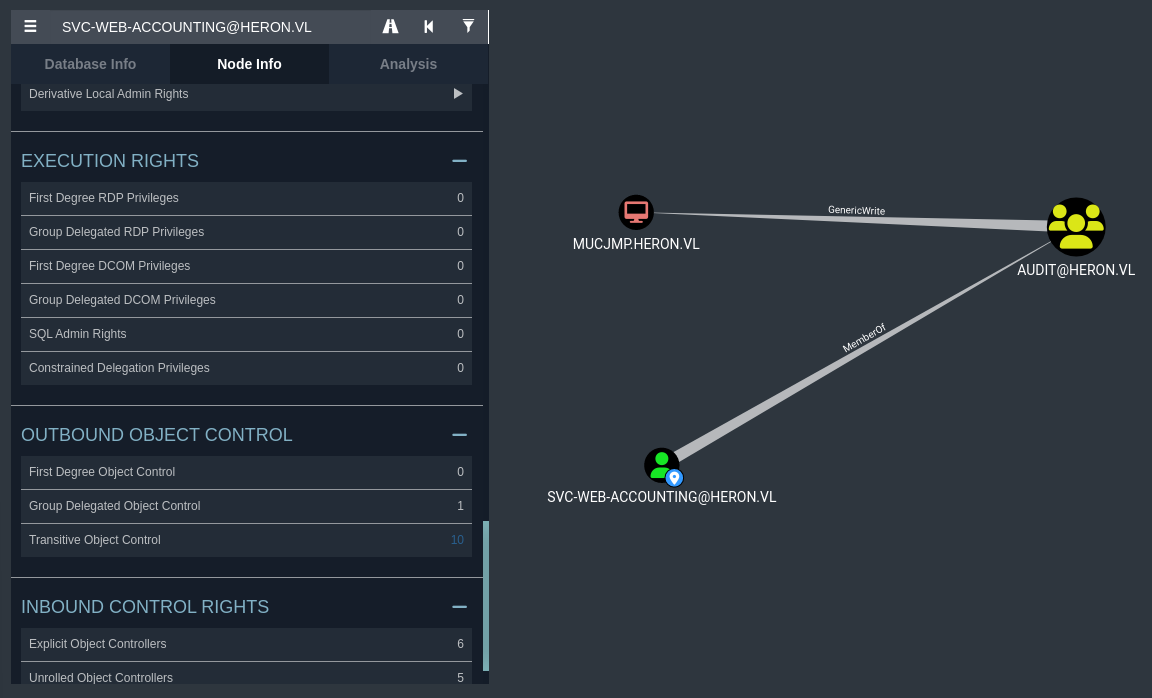1152x698 pixels.
Task: Open the hamburger menu in search bar
Action: [30, 27]
